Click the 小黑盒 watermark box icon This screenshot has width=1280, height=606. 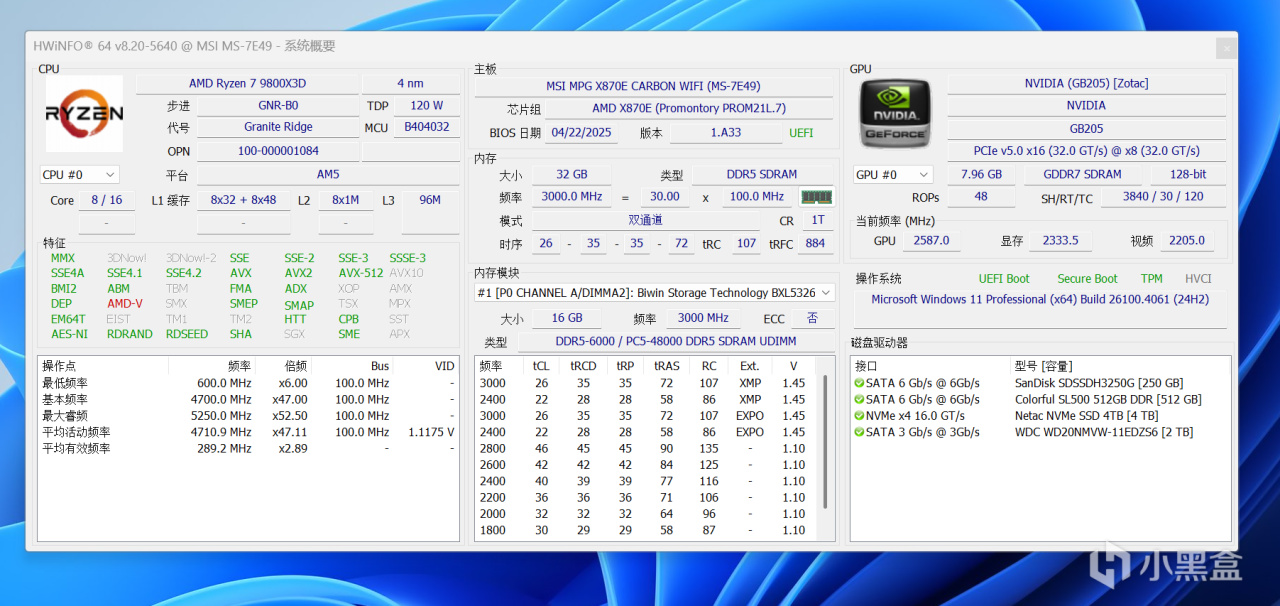[x=1110, y=567]
